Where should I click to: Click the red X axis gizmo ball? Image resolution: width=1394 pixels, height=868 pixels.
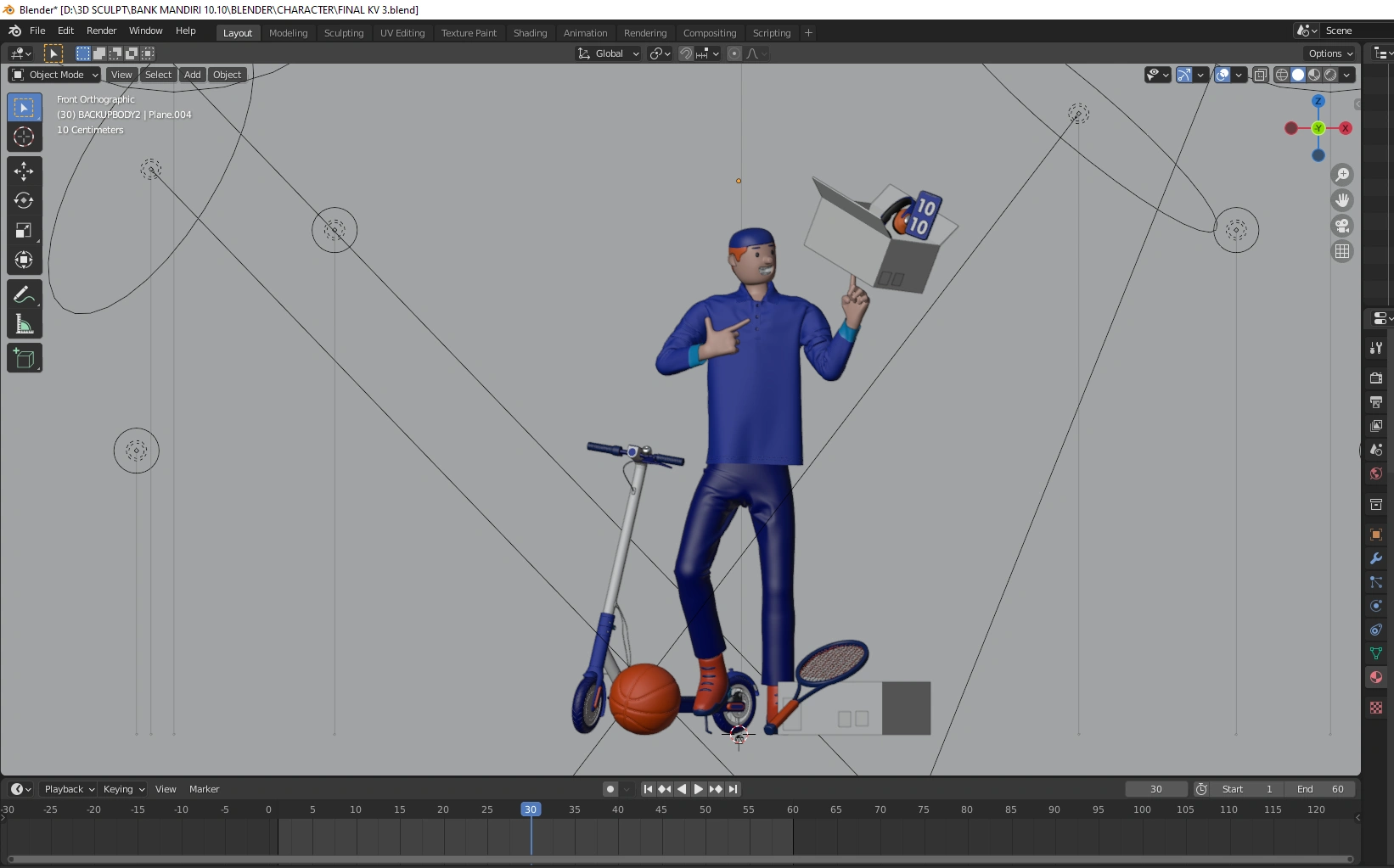coord(1346,128)
